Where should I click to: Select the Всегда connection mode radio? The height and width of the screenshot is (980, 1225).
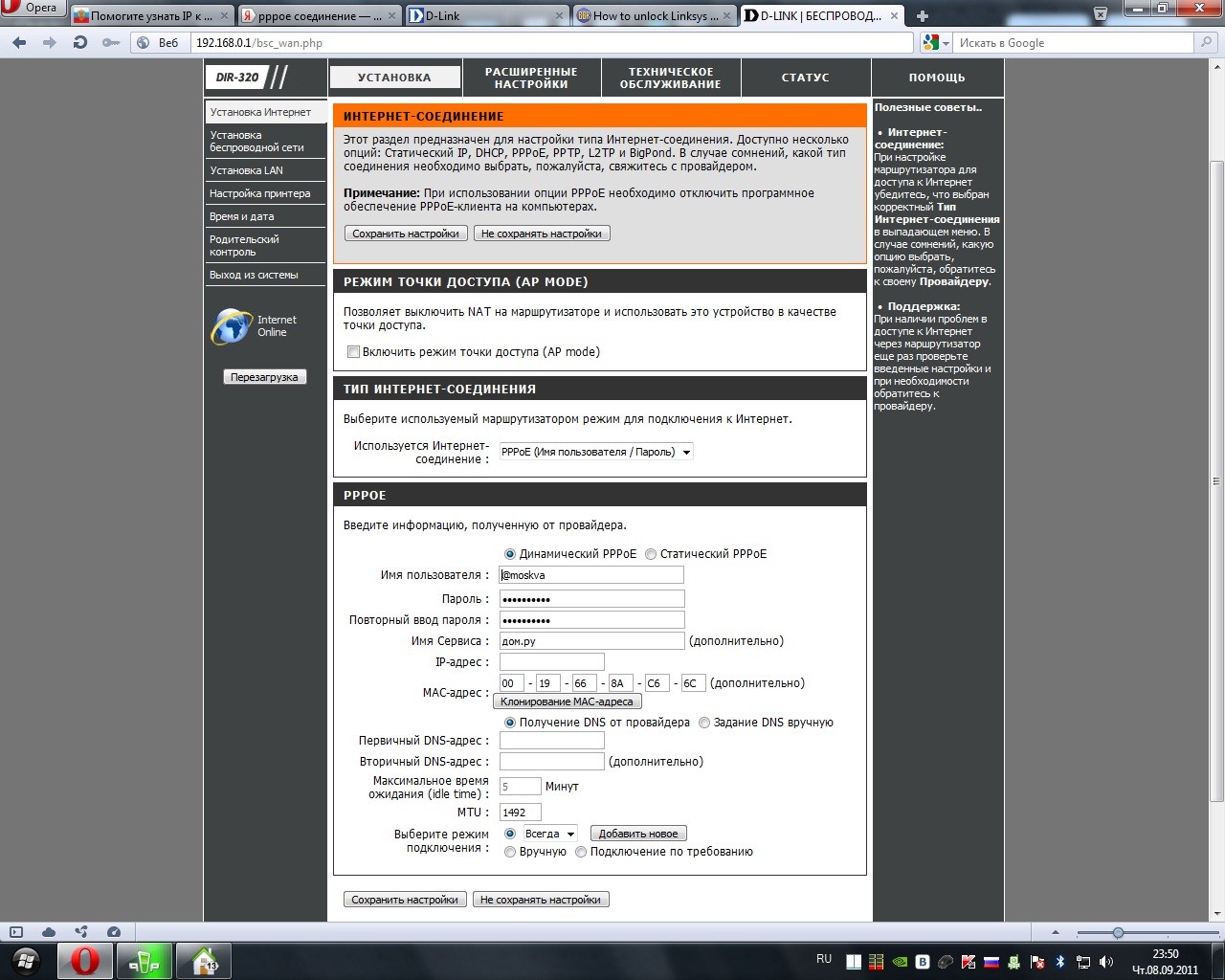[x=510, y=834]
